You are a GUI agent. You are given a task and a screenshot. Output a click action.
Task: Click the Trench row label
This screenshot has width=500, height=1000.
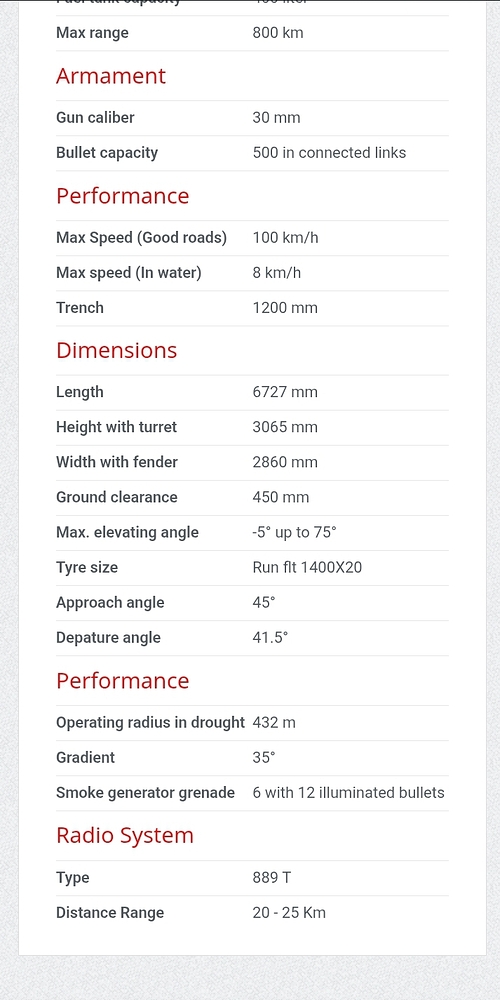pos(80,307)
